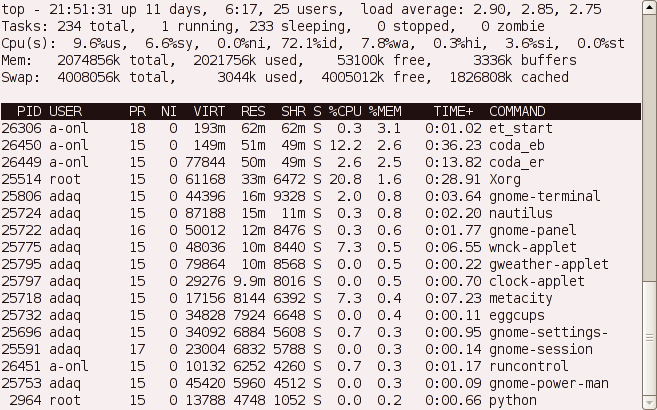This screenshot has height=410, width=657.
Task: Select the Xorg command text
Action: (x=505, y=180)
